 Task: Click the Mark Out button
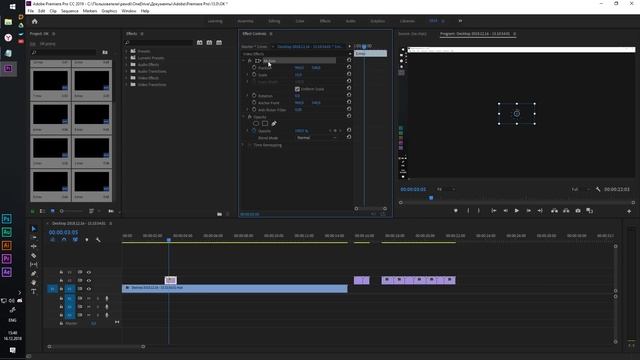479,211
